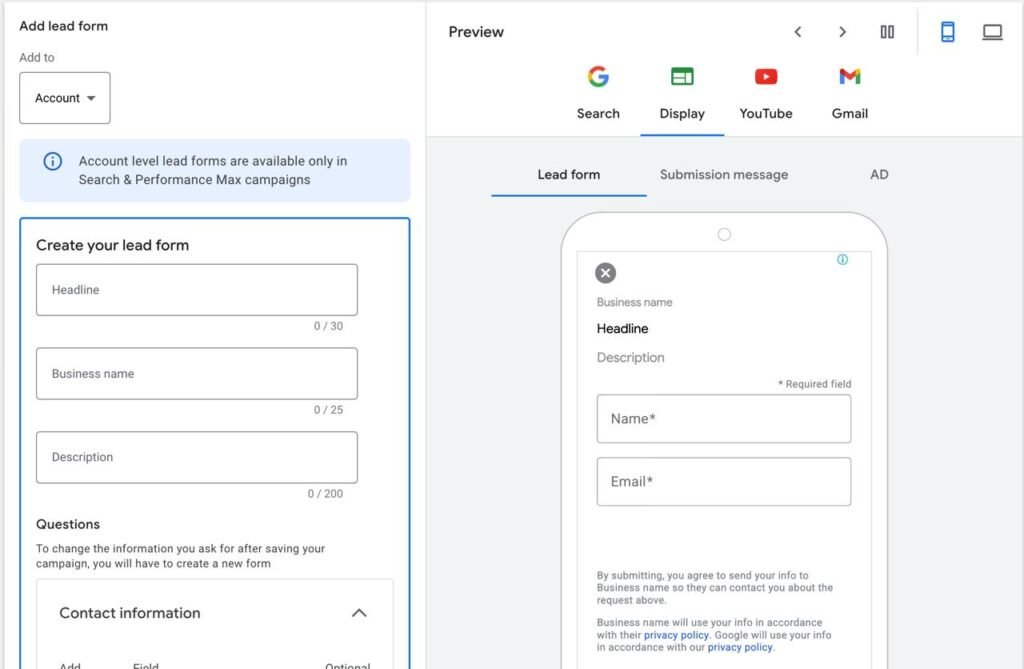This screenshot has width=1024, height=669.
Task: Switch to the AD tab
Action: 879,175
